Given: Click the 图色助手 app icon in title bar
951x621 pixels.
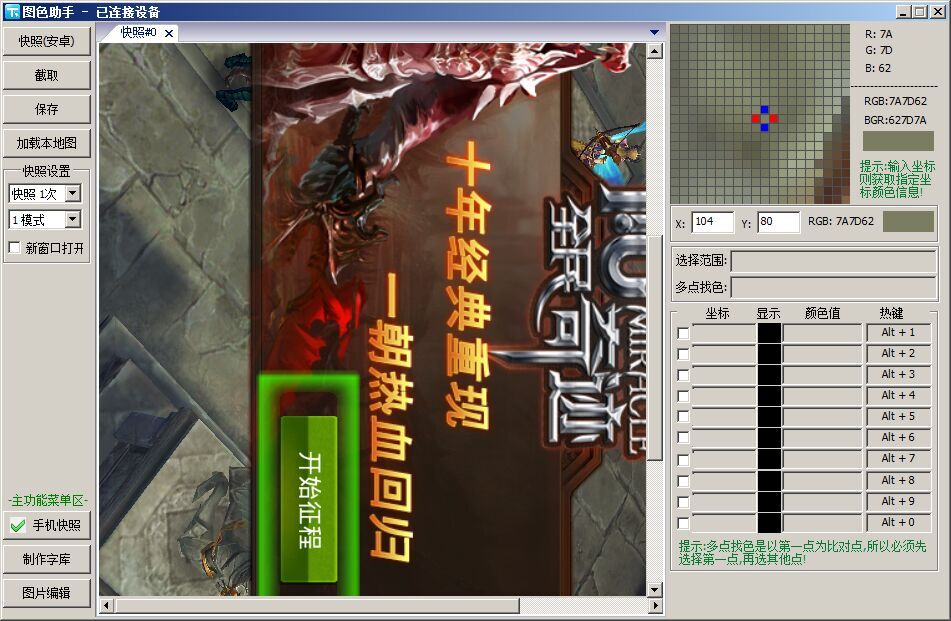Looking at the screenshot, I should (x=12, y=12).
